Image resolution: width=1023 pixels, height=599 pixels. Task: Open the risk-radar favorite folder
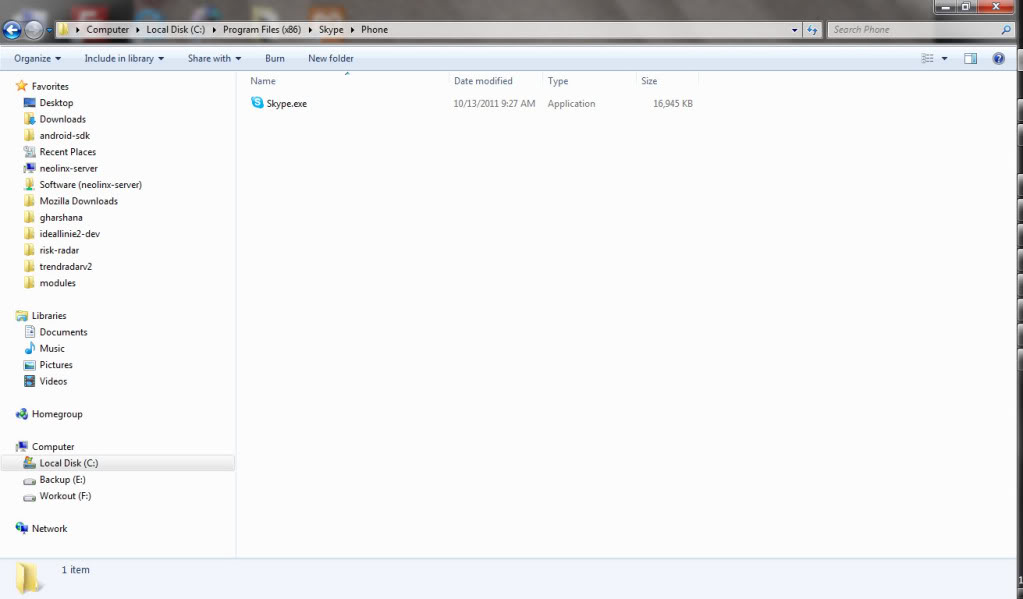(x=59, y=250)
